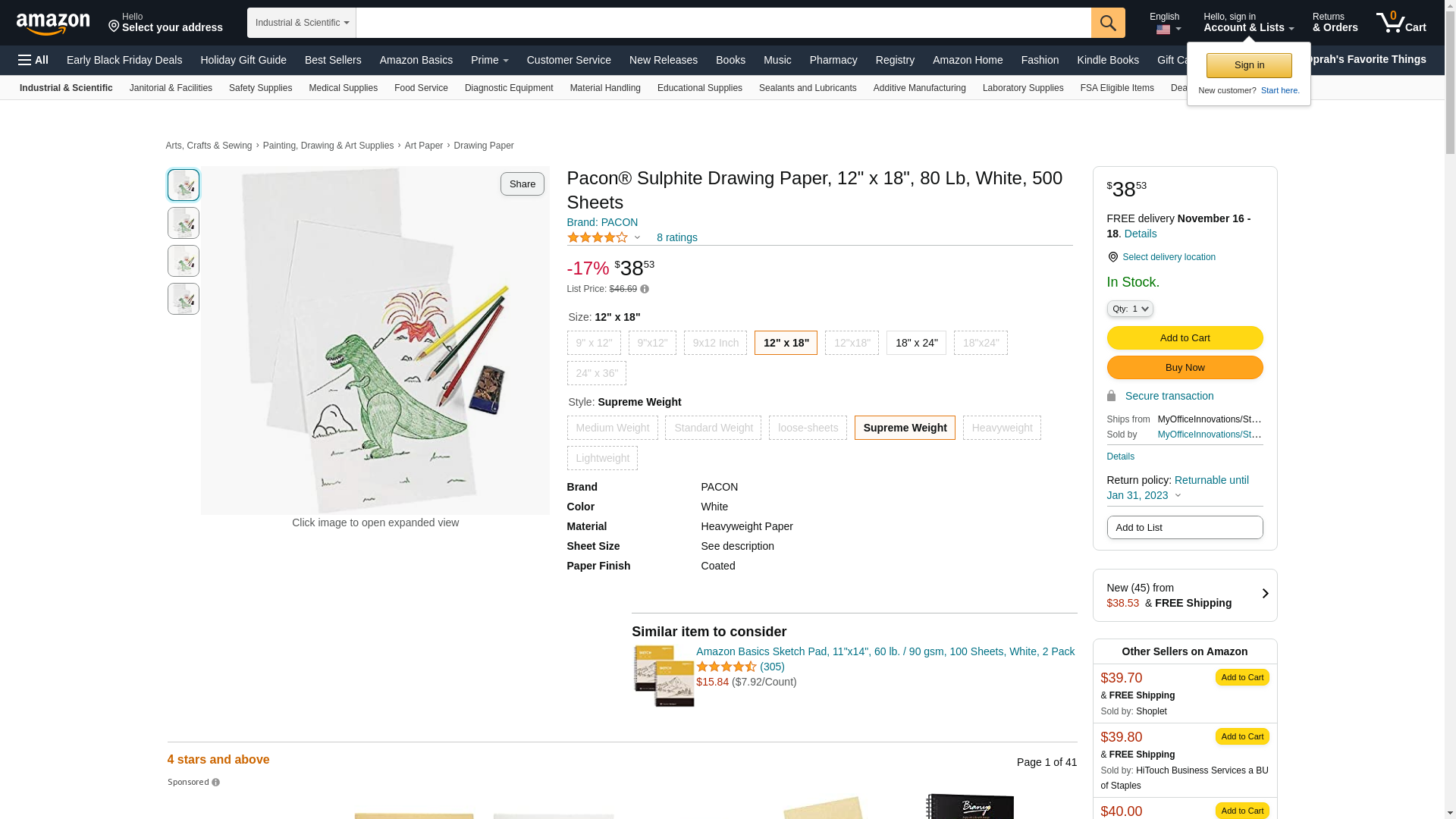
Task: Open the Industrial & Scientific search category dropdown
Action: [302, 23]
